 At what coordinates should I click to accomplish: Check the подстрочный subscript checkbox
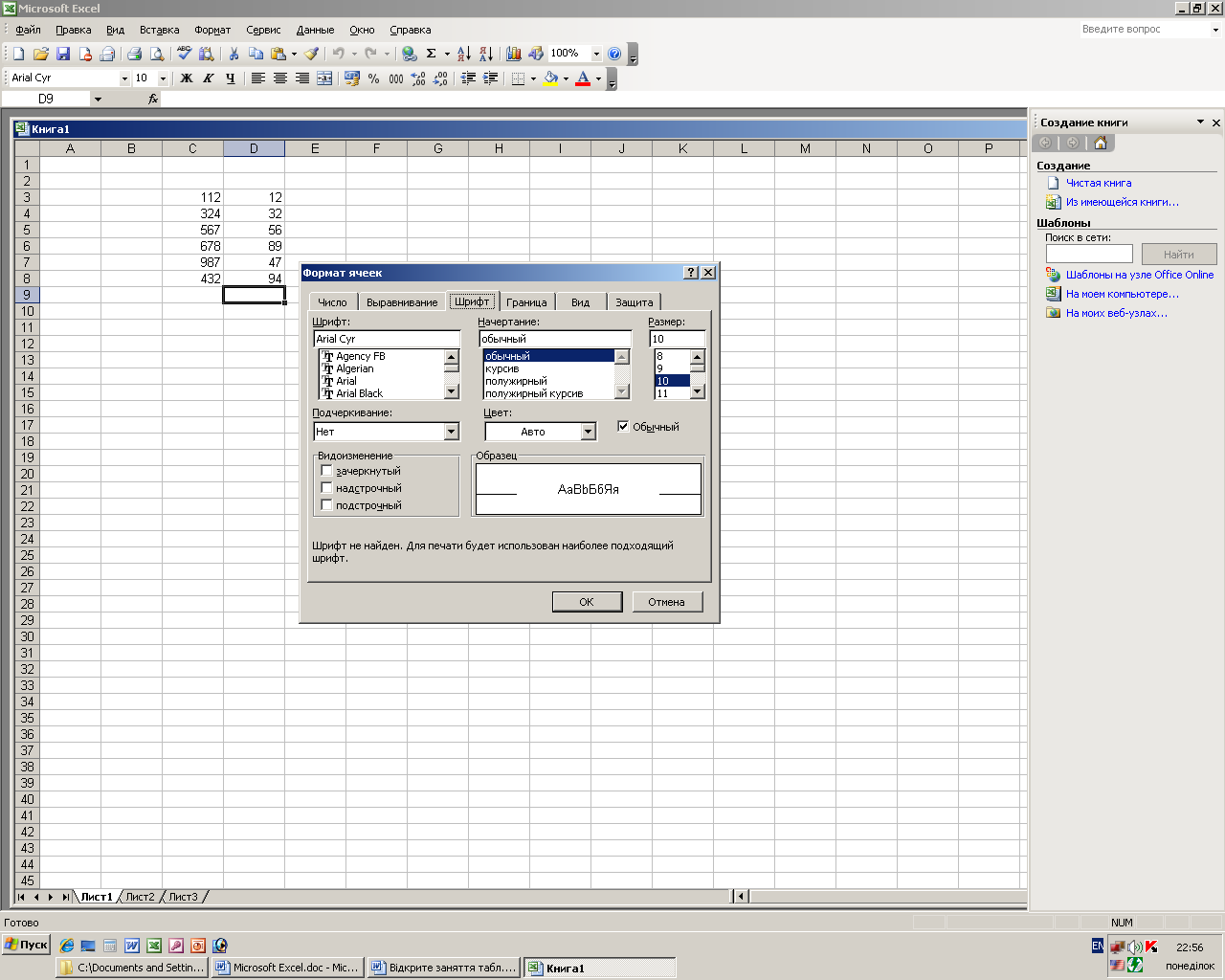pos(326,505)
